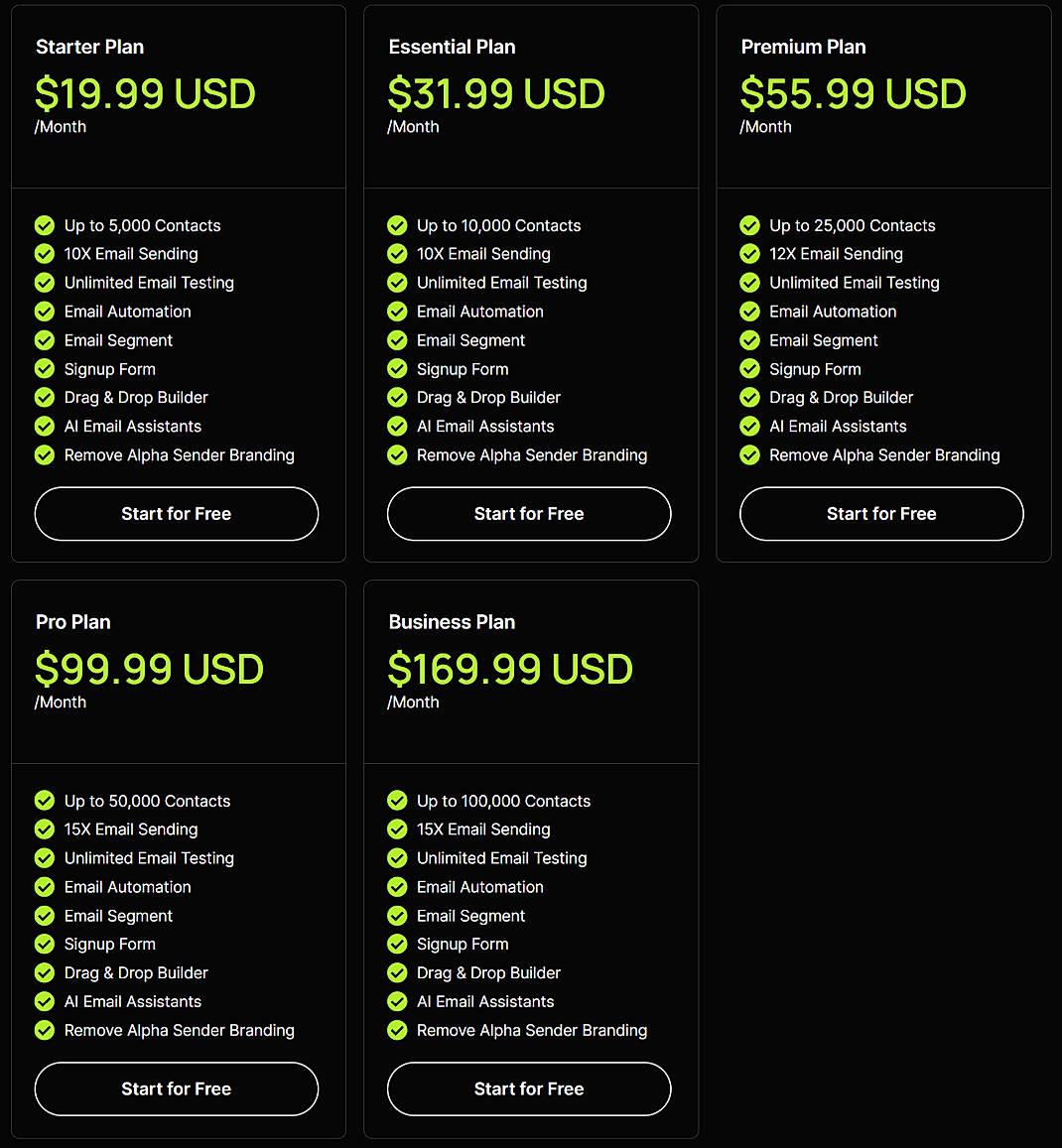Select the Pro Plan card heading
The height and width of the screenshot is (1148, 1062).
pos(72,622)
